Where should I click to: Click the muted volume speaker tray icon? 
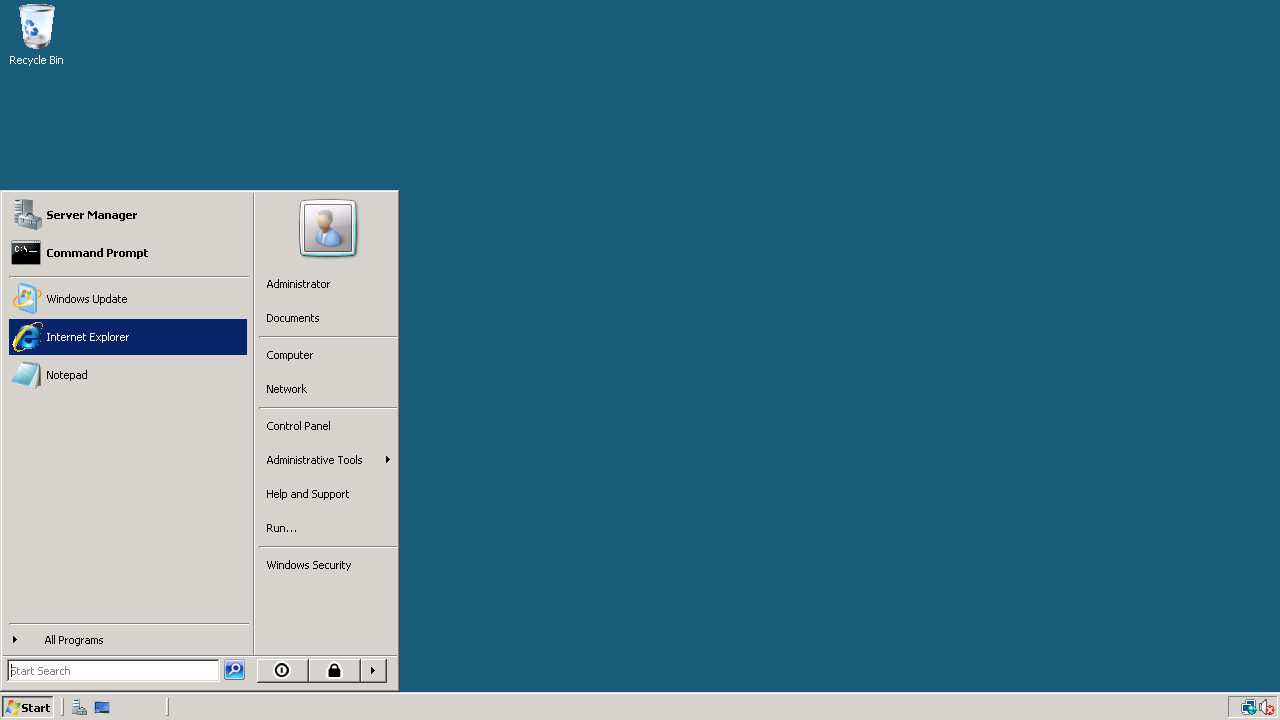pyautogui.click(x=1267, y=708)
